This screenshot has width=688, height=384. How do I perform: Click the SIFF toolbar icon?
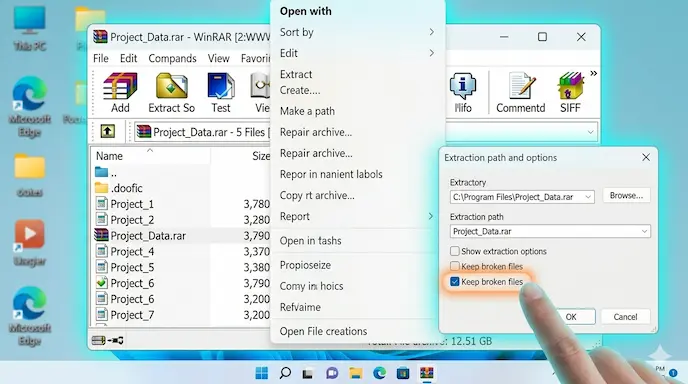[570, 93]
